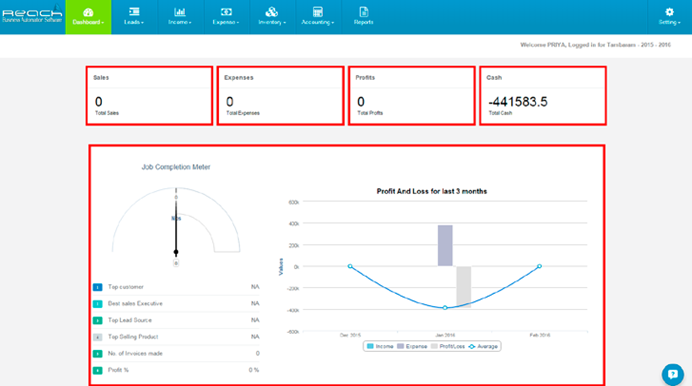Screen dimensions: 692x386
Task: Select the Cash total card
Action: pyautogui.click(x=543, y=96)
